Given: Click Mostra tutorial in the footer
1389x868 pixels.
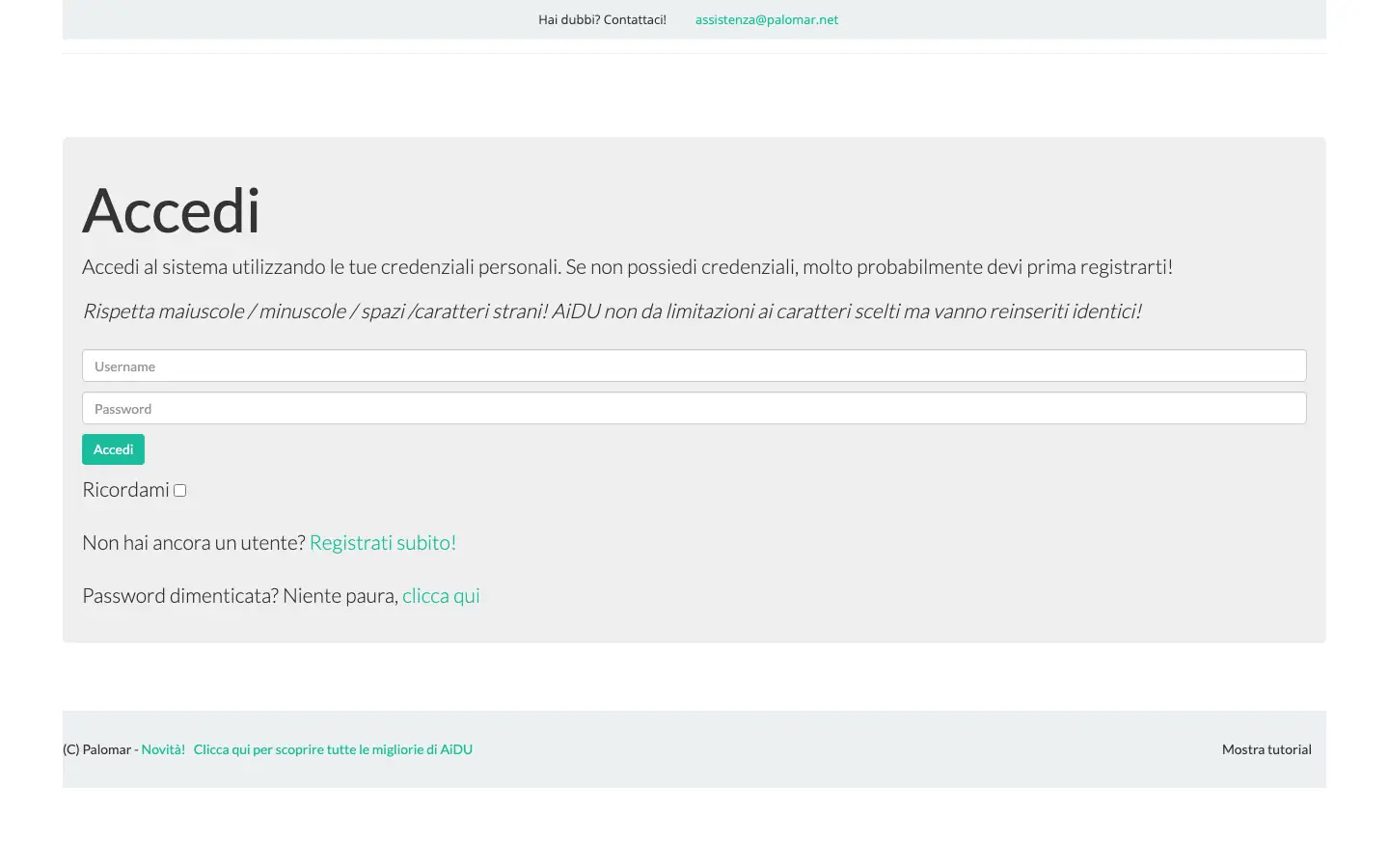Looking at the screenshot, I should click(1266, 749).
